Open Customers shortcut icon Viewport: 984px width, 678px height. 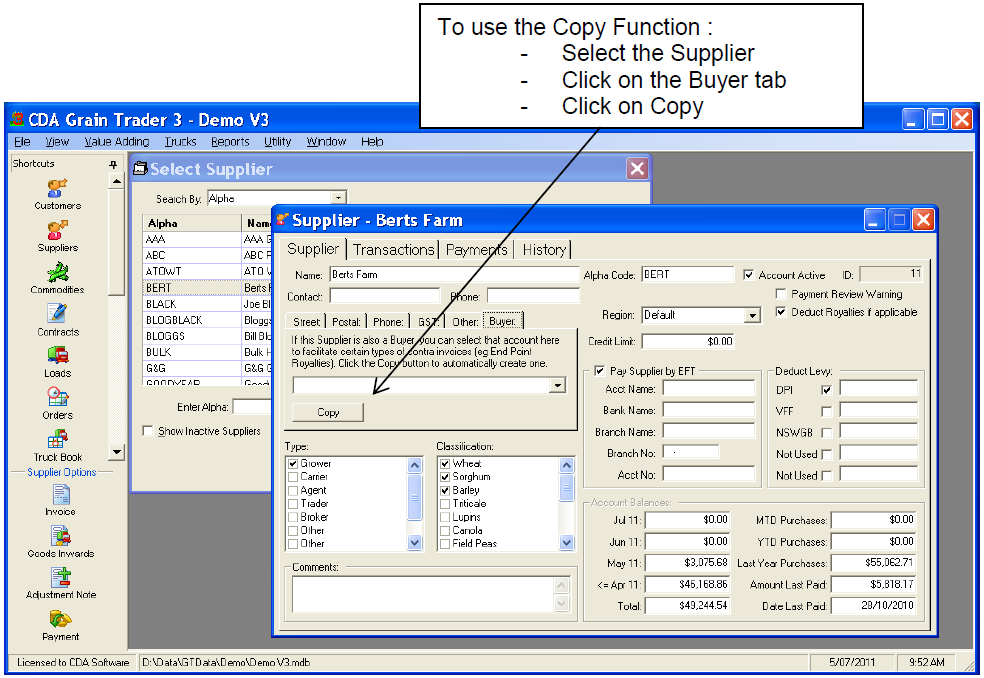click(57, 188)
